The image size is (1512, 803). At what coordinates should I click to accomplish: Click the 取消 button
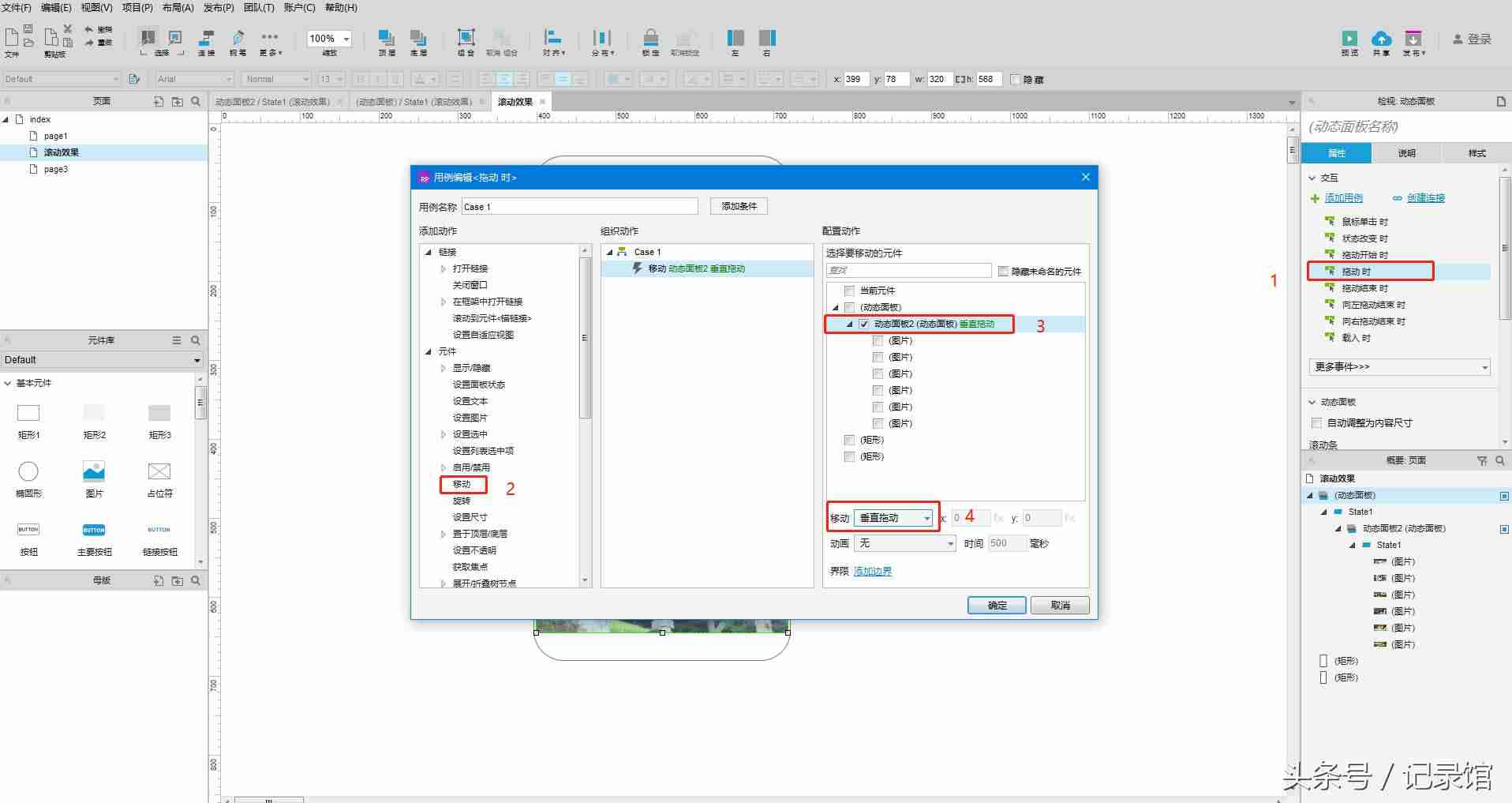pyautogui.click(x=1060, y=606)
